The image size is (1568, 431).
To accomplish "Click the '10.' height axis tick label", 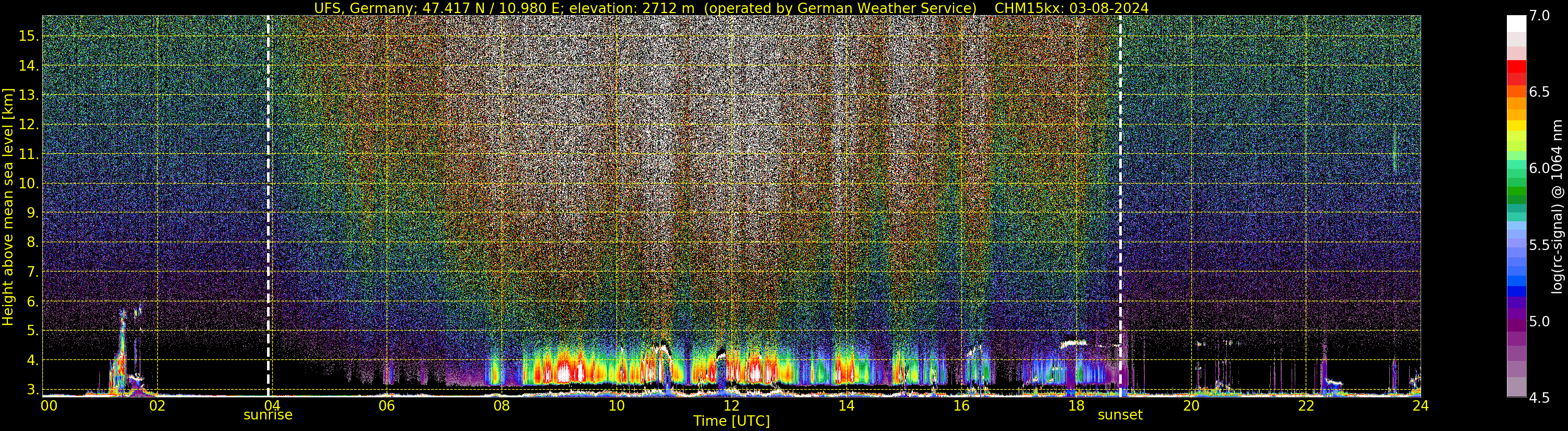I will tap(29, 184).
